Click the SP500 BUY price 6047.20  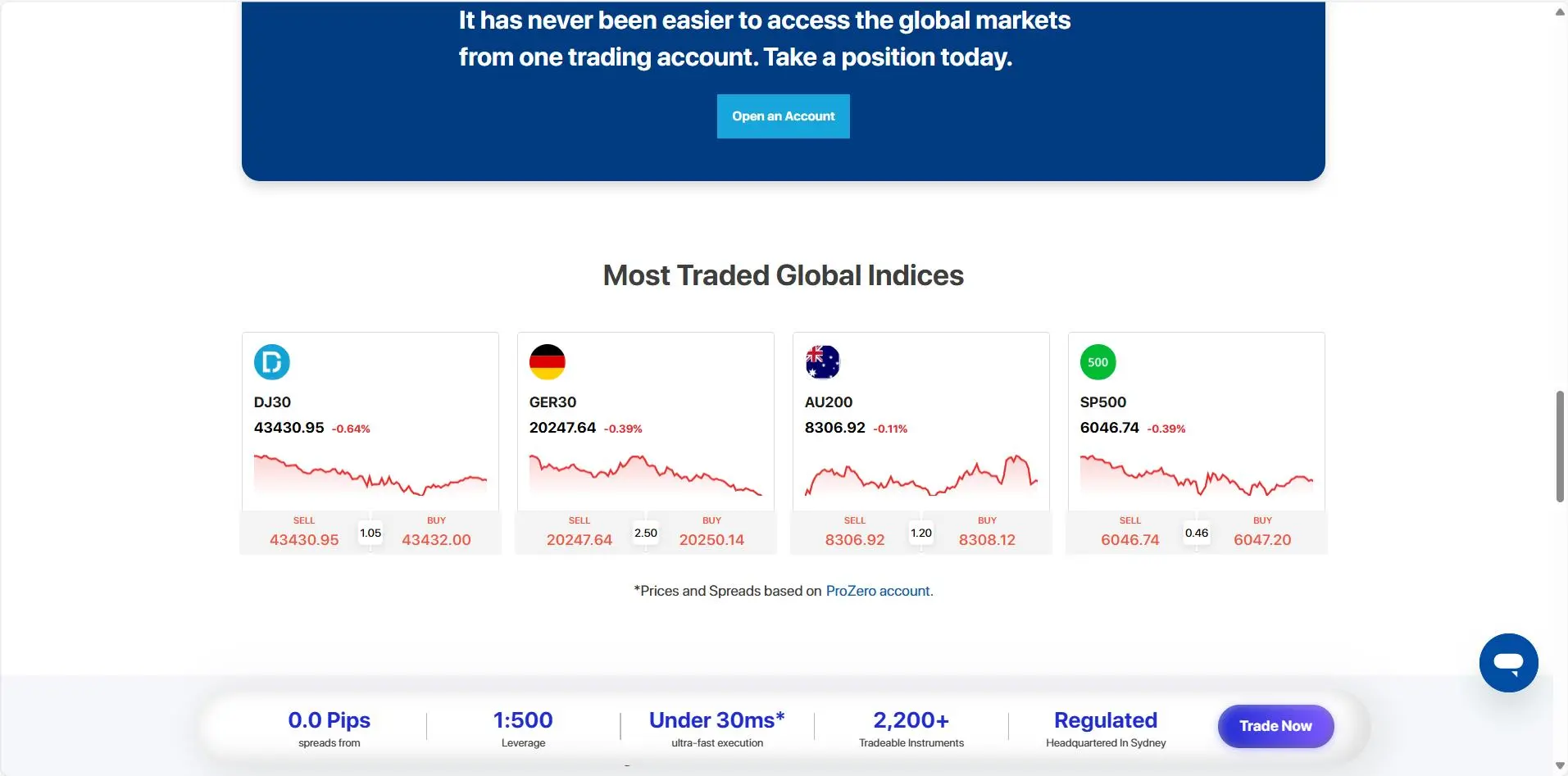1262,540
